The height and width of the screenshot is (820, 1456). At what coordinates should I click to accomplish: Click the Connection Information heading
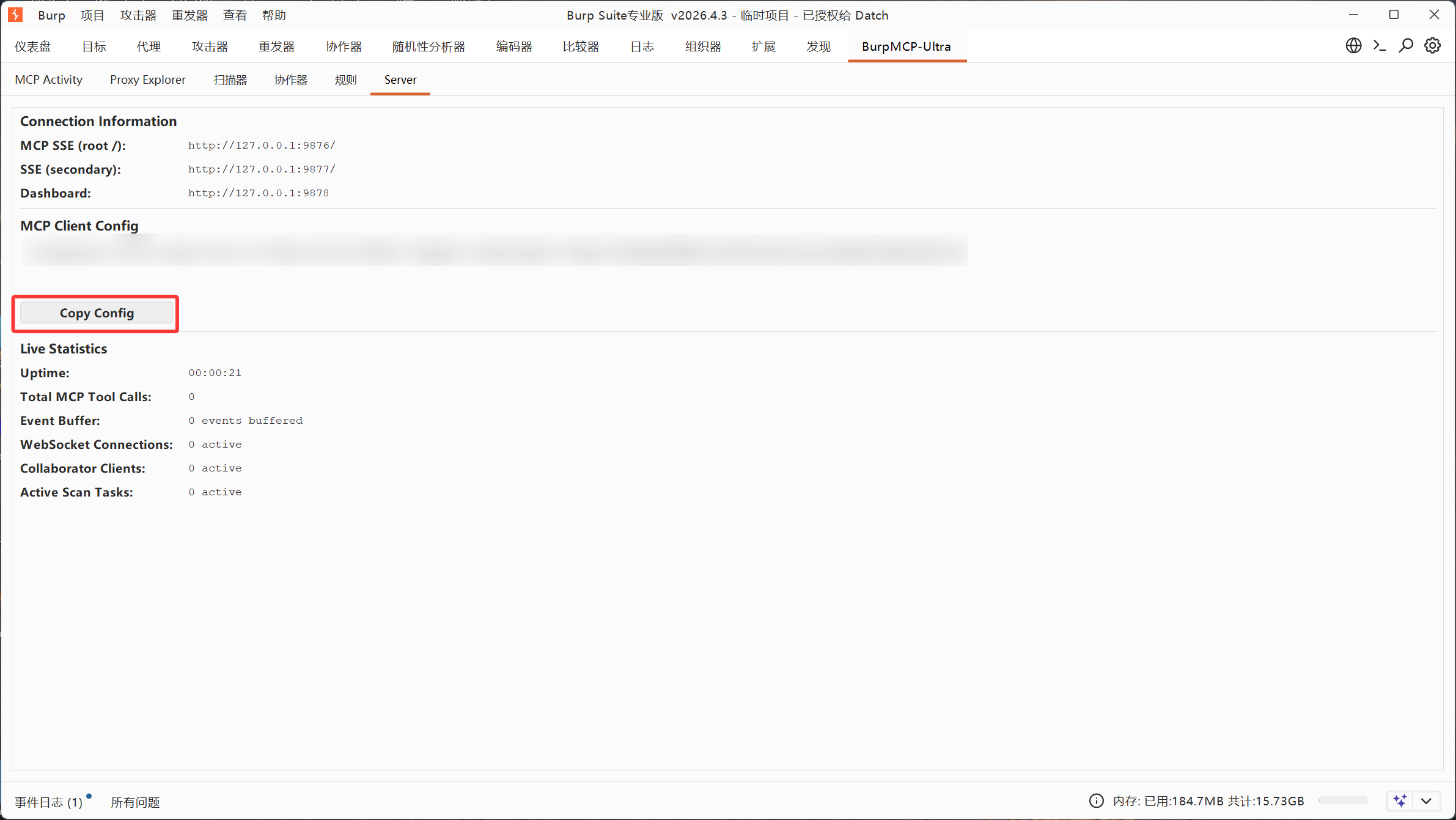98,121
